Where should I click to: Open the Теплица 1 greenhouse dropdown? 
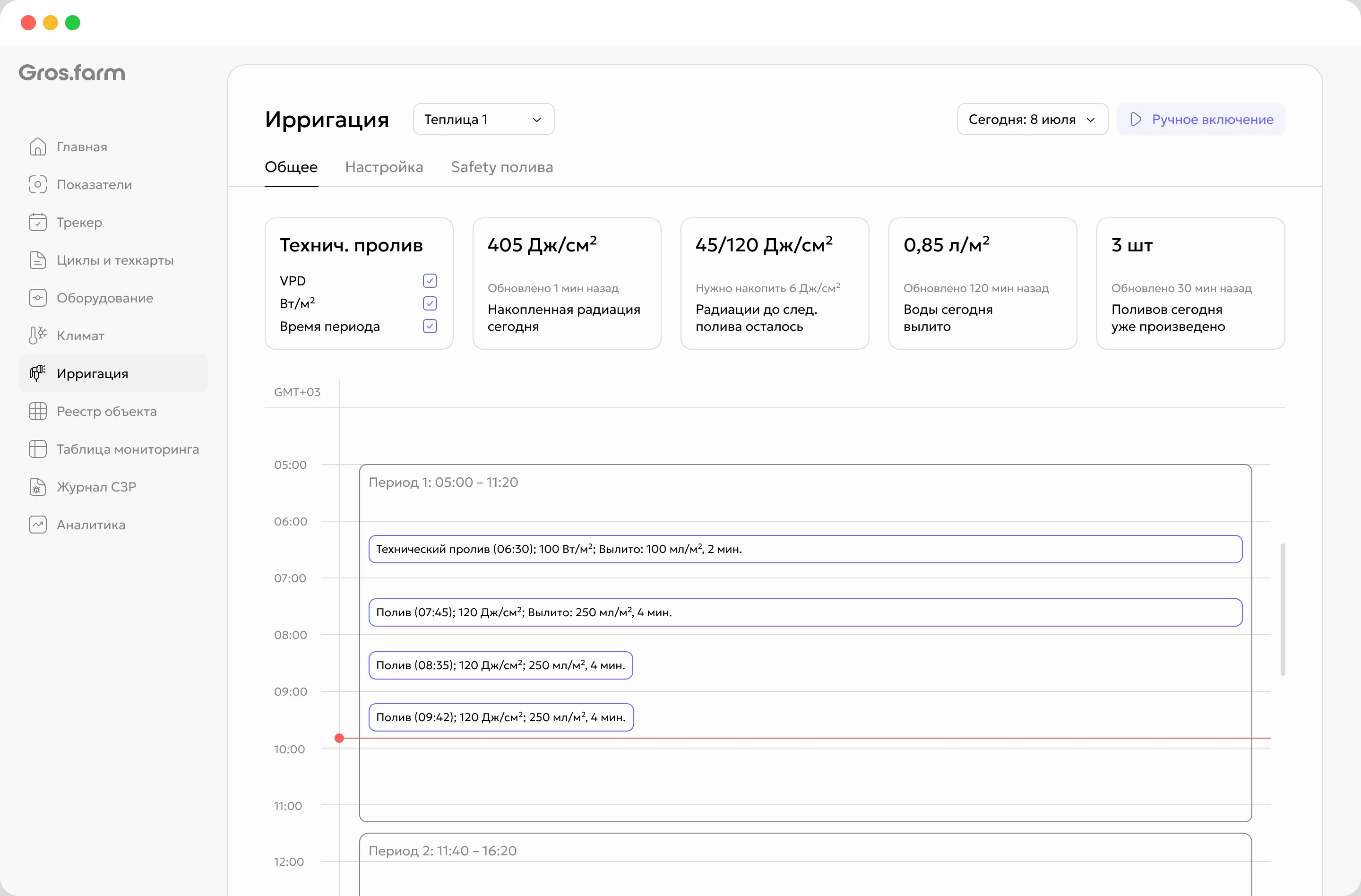click(x=483, y=120)
